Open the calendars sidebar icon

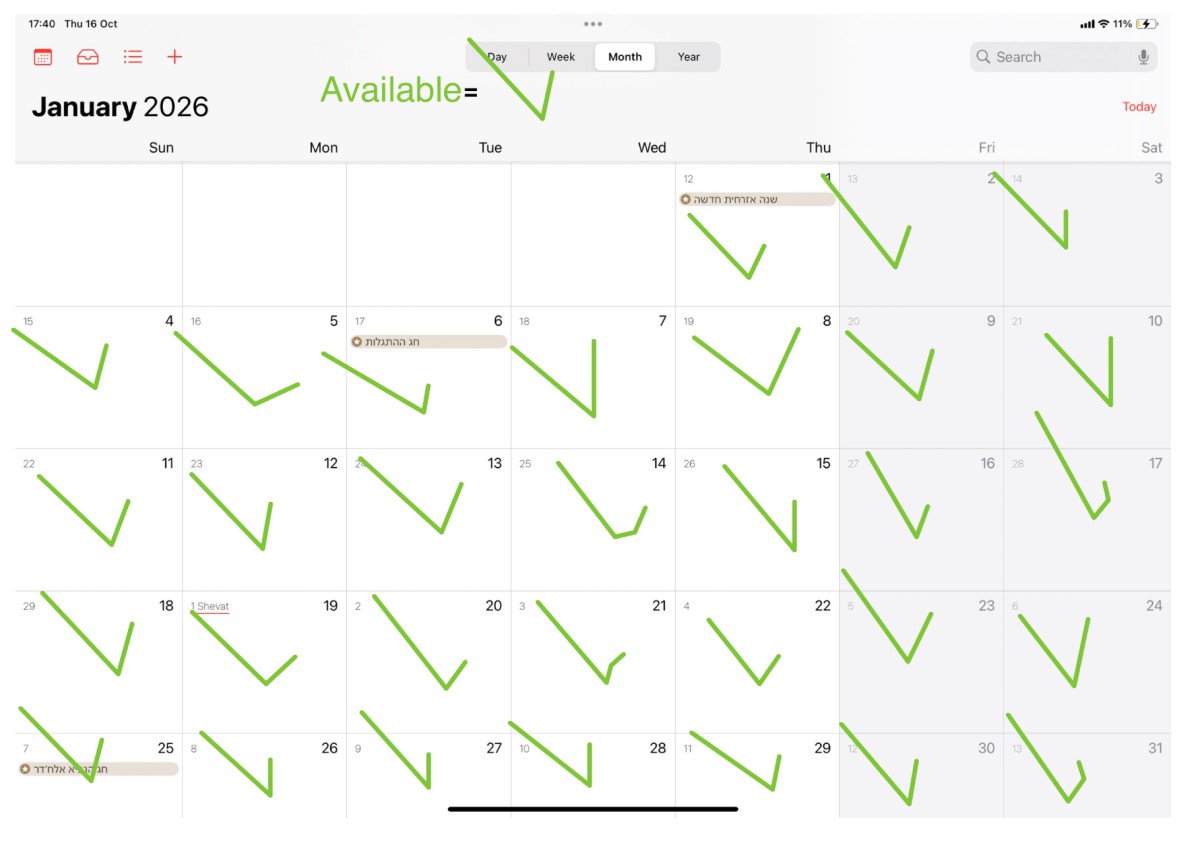(43, 57)
